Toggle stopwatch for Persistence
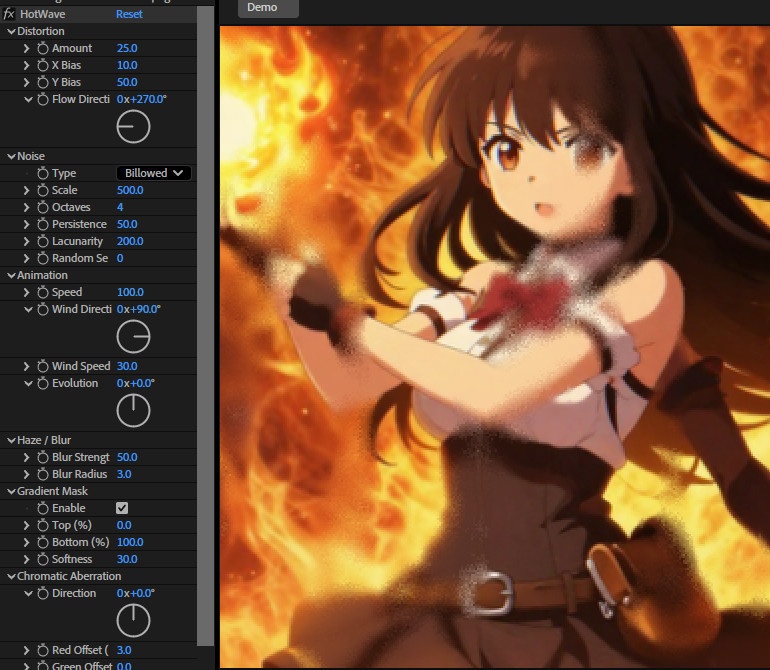Viewport: 770px width, 670px height. coord(43,224)
